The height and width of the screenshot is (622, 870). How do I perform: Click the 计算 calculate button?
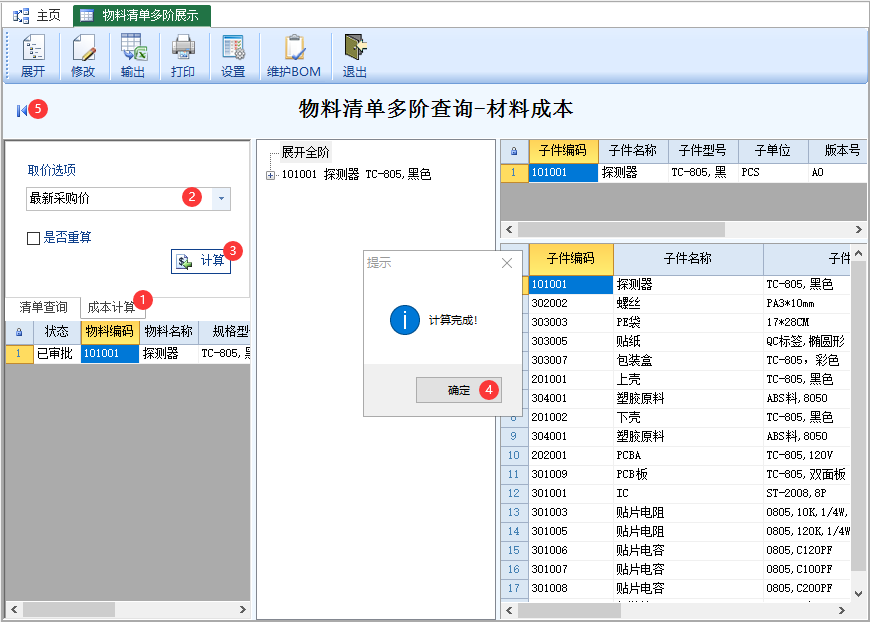click(201, 261)
